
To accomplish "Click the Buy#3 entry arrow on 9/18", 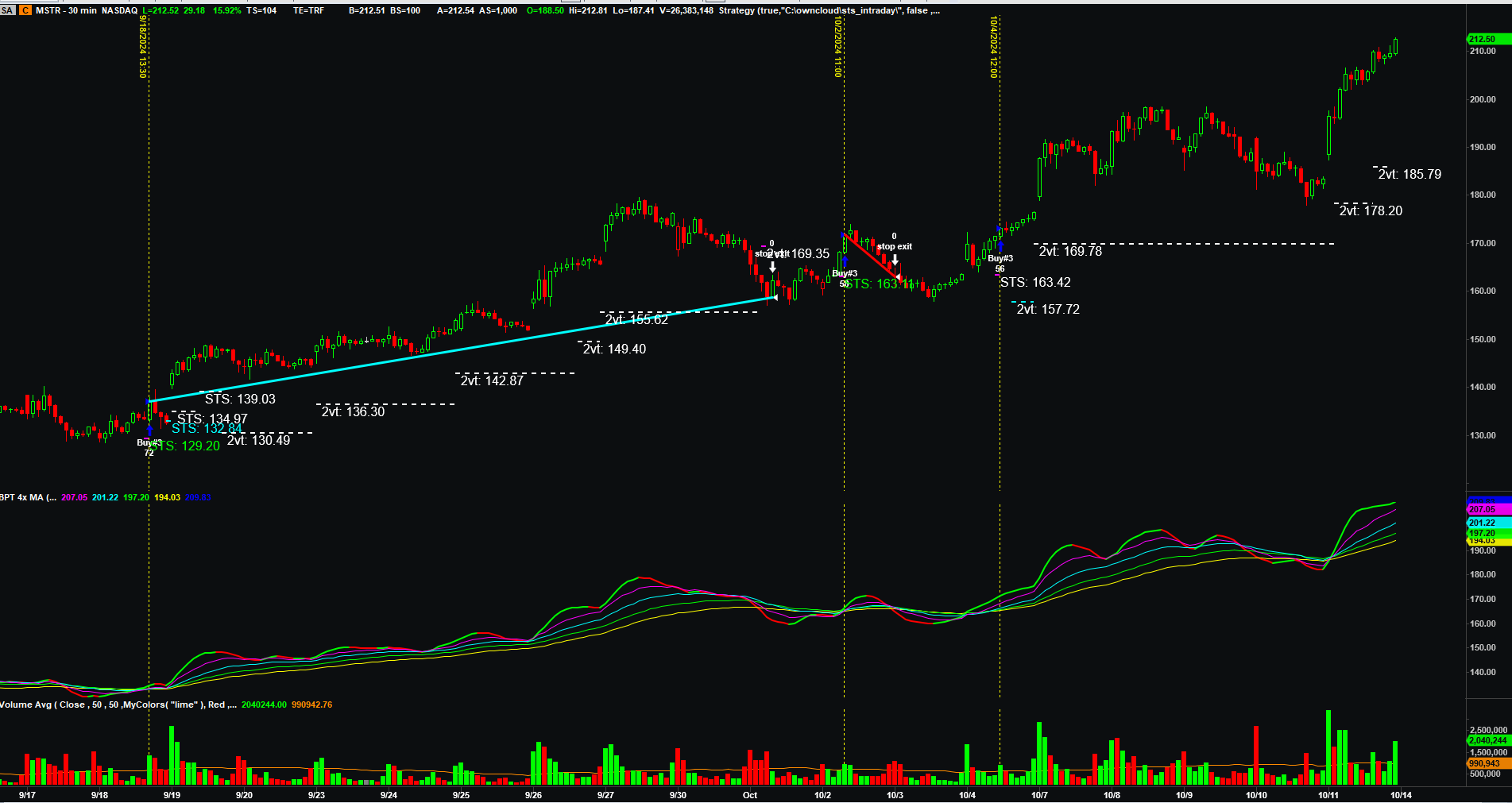I will 149,430.
